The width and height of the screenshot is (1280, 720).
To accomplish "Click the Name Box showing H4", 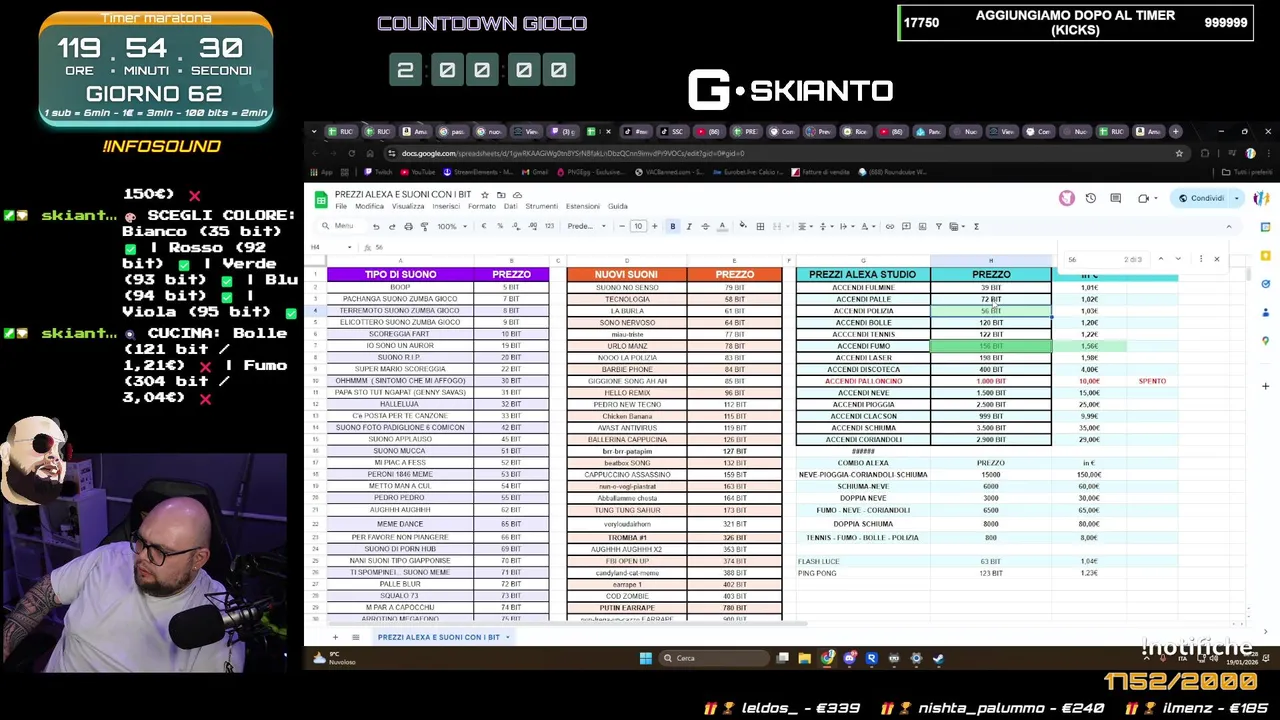I will [x=329, y=247].
